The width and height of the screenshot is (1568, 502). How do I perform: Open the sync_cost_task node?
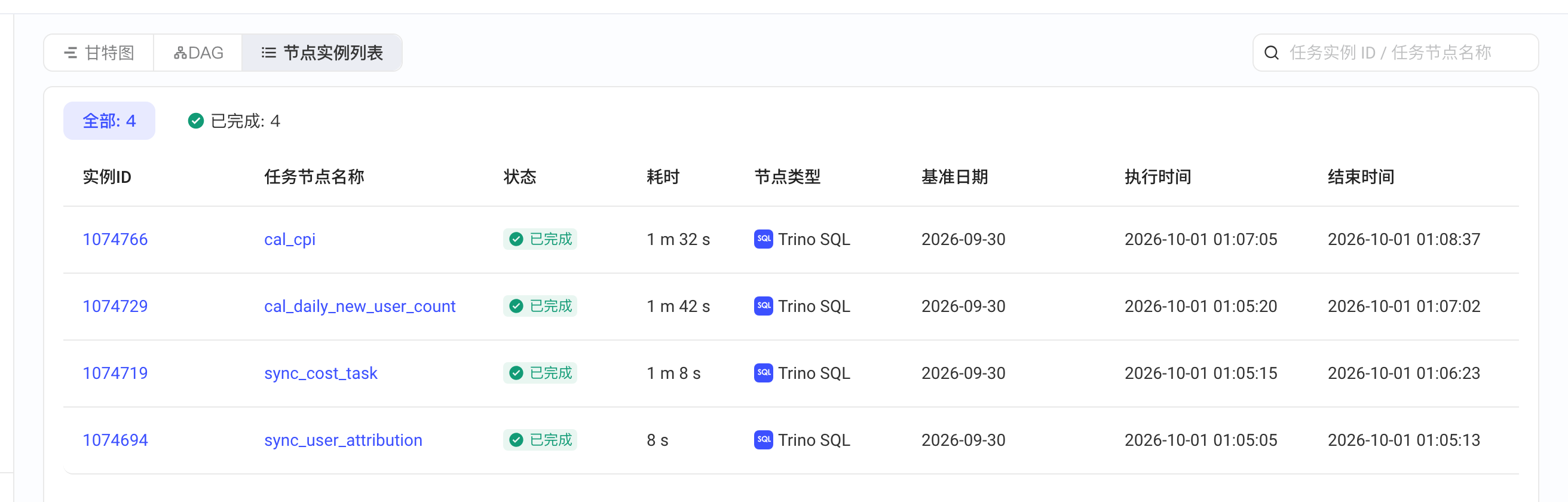click(x=321, y=374)
